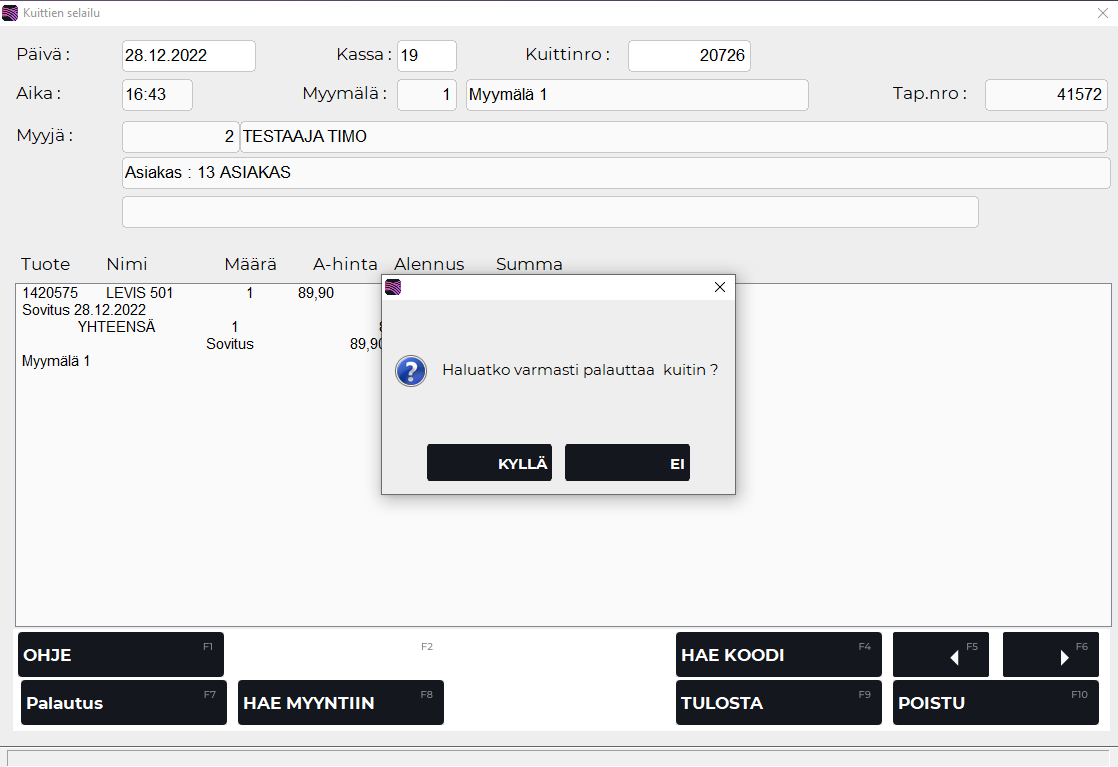Close the confirmation dialog with X
Image resolution: width=1118 pixels, height=767 pixels.
(x=719, y=287)
